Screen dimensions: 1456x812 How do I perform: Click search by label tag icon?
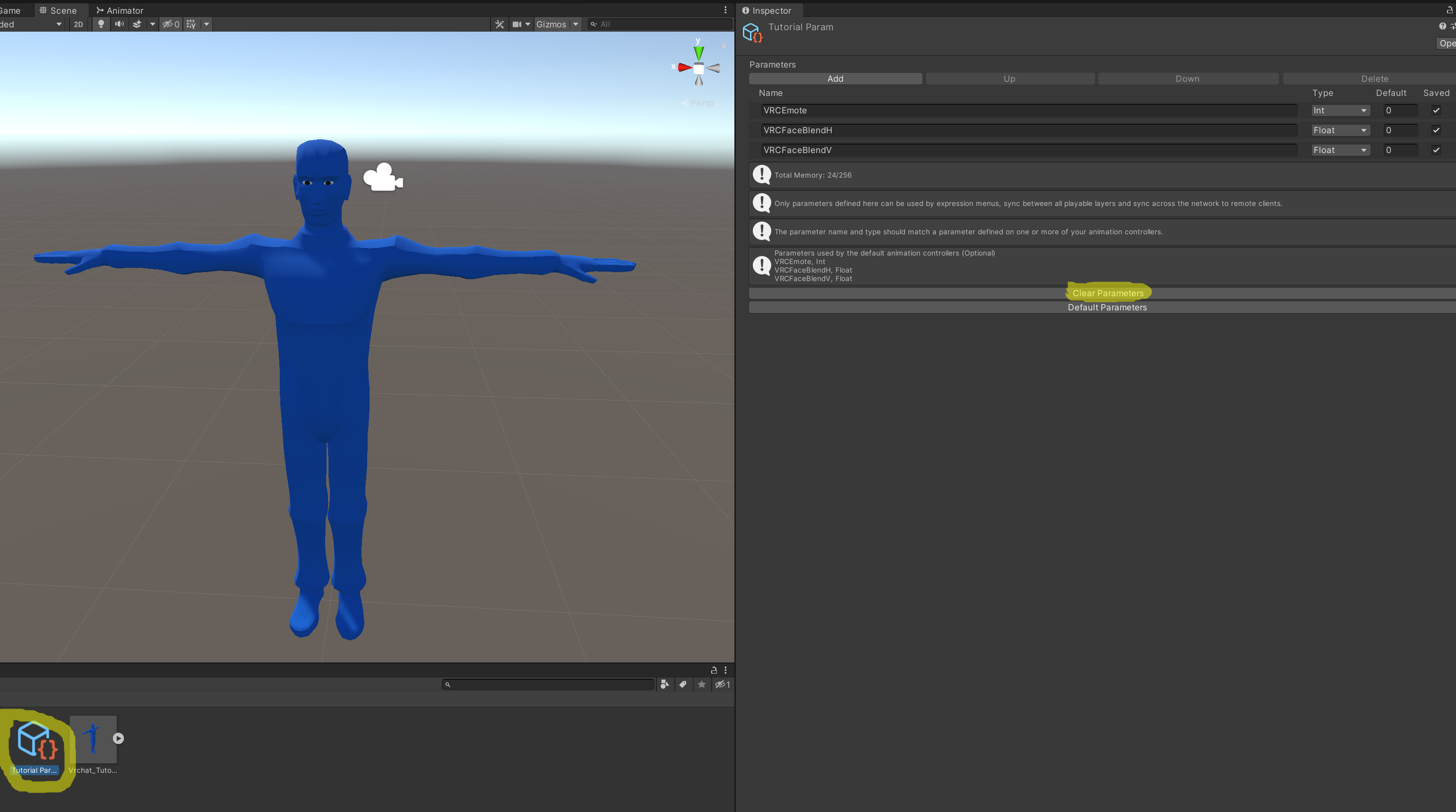[x=683, y=684]
